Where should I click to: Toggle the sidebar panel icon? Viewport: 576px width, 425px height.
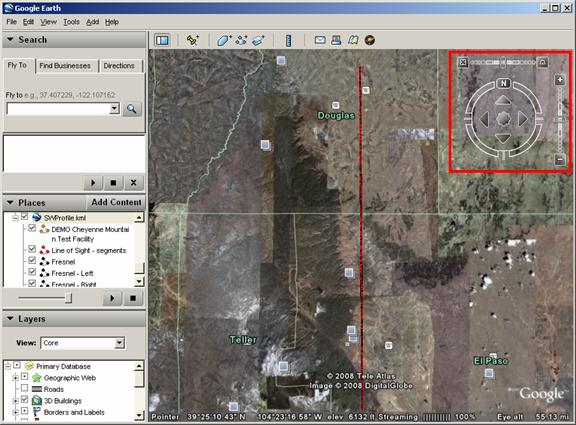162,40
